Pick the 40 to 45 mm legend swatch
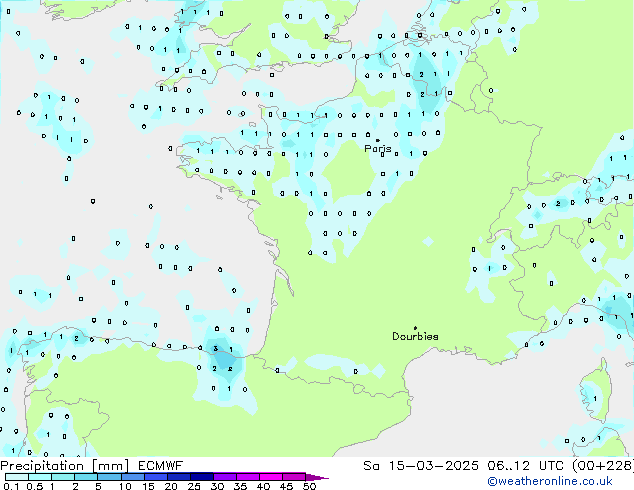This screenshot has width=634, height=490. pos(271,477)
